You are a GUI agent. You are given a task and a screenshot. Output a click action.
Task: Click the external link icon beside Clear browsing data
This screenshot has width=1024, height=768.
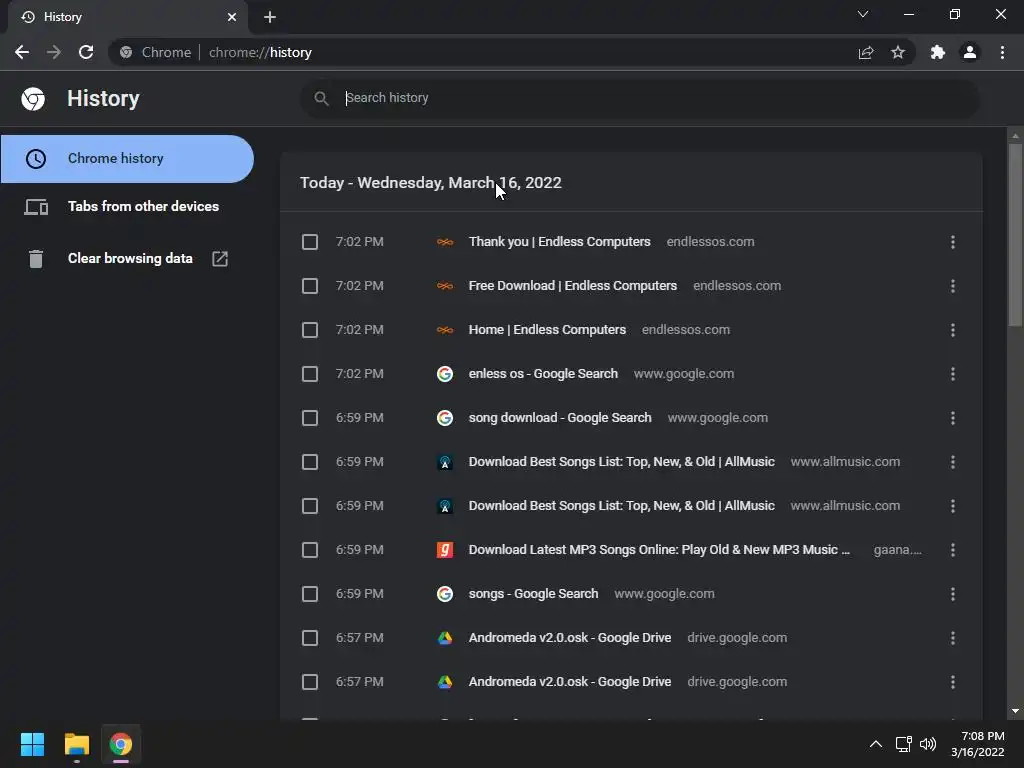pyautogui.click(x=220, y=259)
